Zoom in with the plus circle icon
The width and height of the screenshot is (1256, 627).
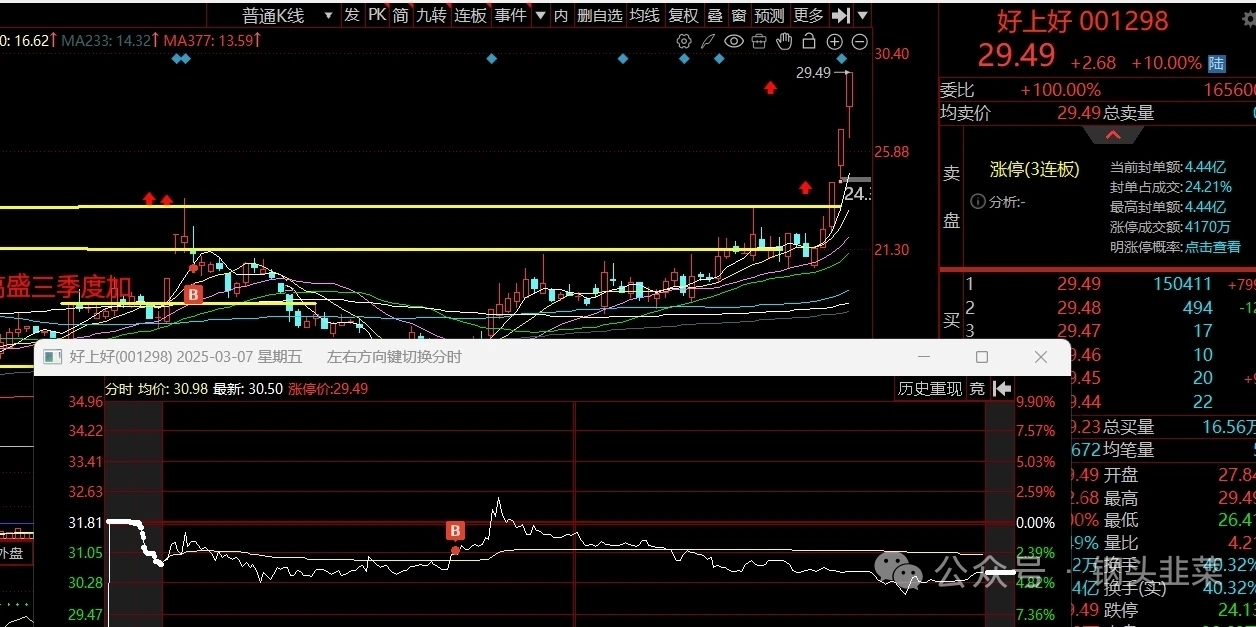[834, 41]
